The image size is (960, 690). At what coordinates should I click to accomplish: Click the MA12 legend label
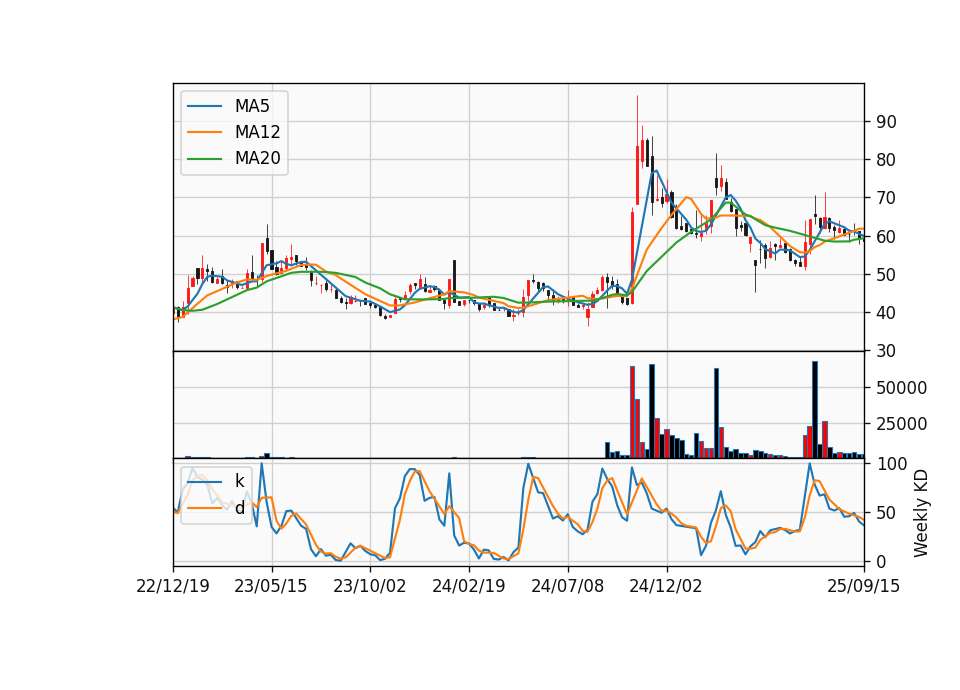[x=257, y=132]
